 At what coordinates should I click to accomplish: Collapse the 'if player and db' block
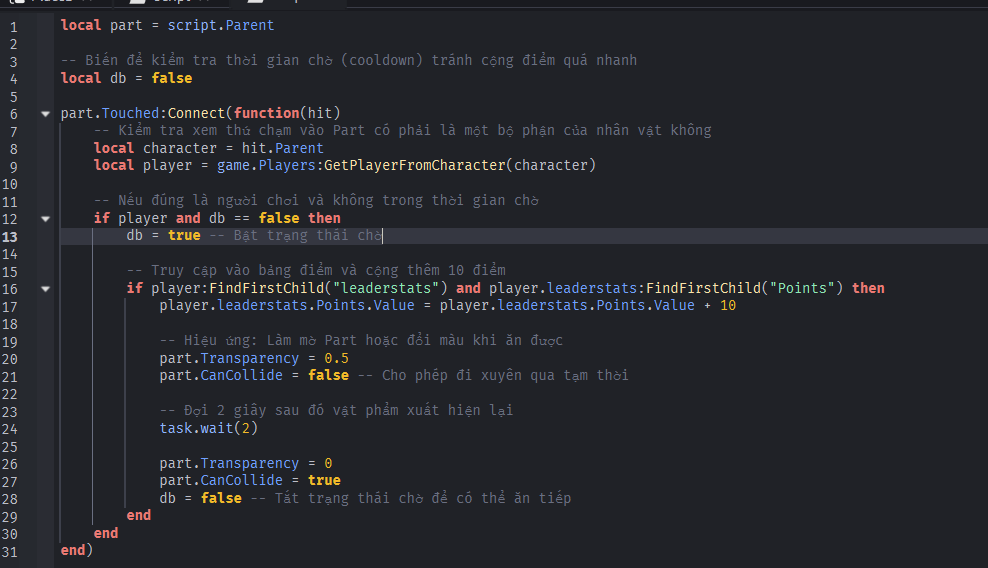[45, 218]
